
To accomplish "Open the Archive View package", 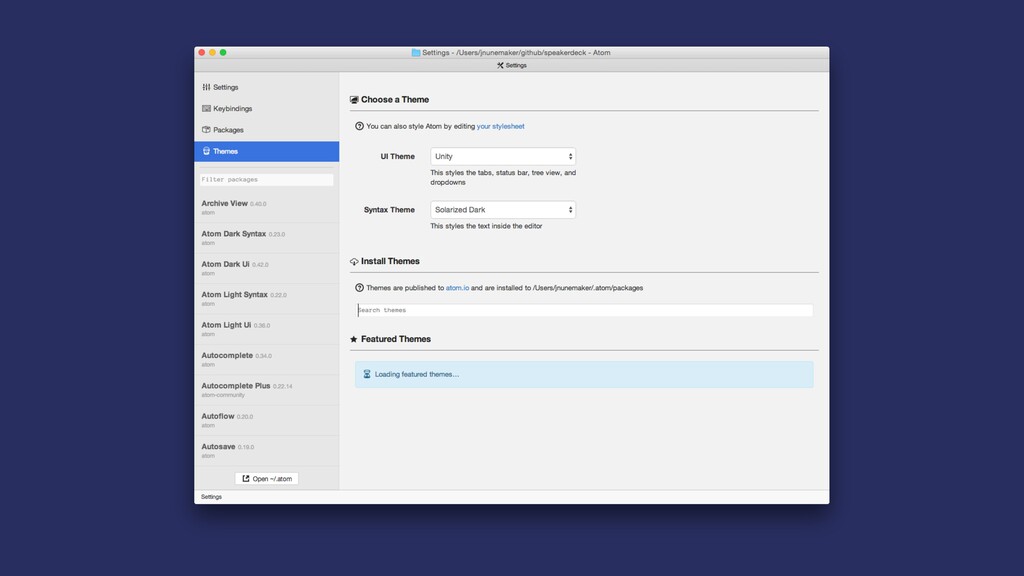I will (266, 208).
